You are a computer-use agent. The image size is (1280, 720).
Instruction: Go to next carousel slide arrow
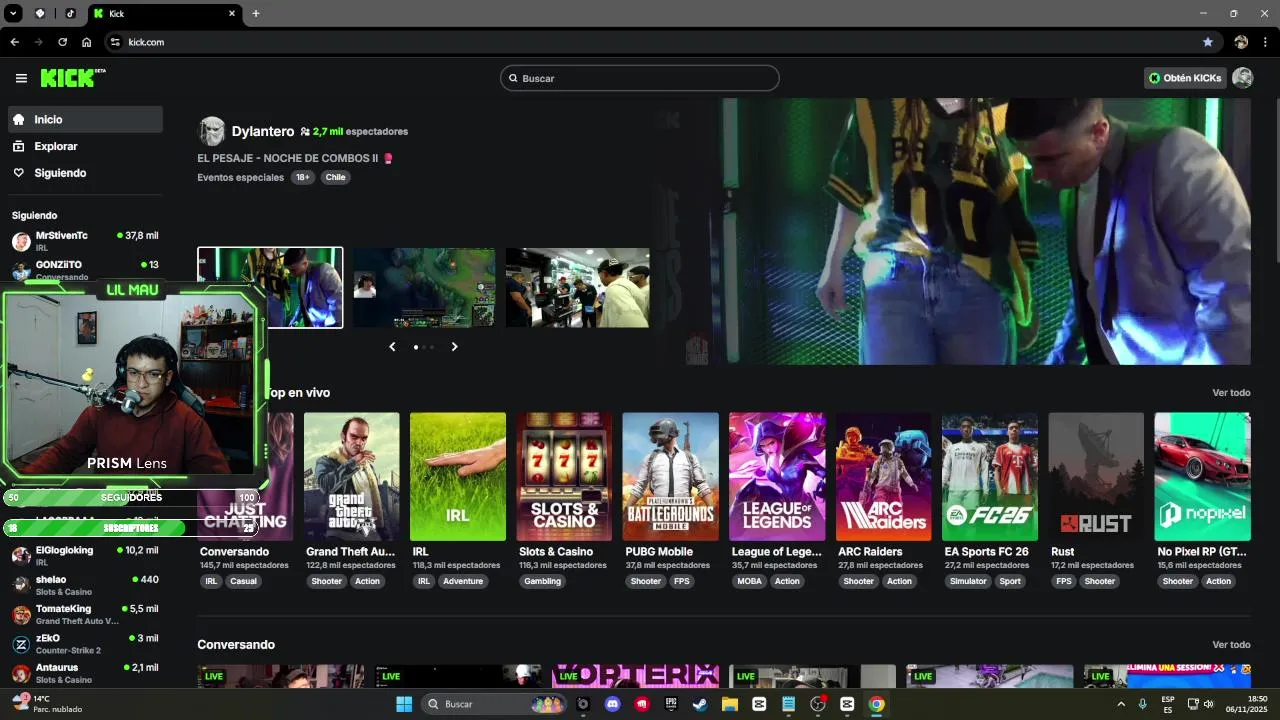pyautogui.click(x=454, y=347)
